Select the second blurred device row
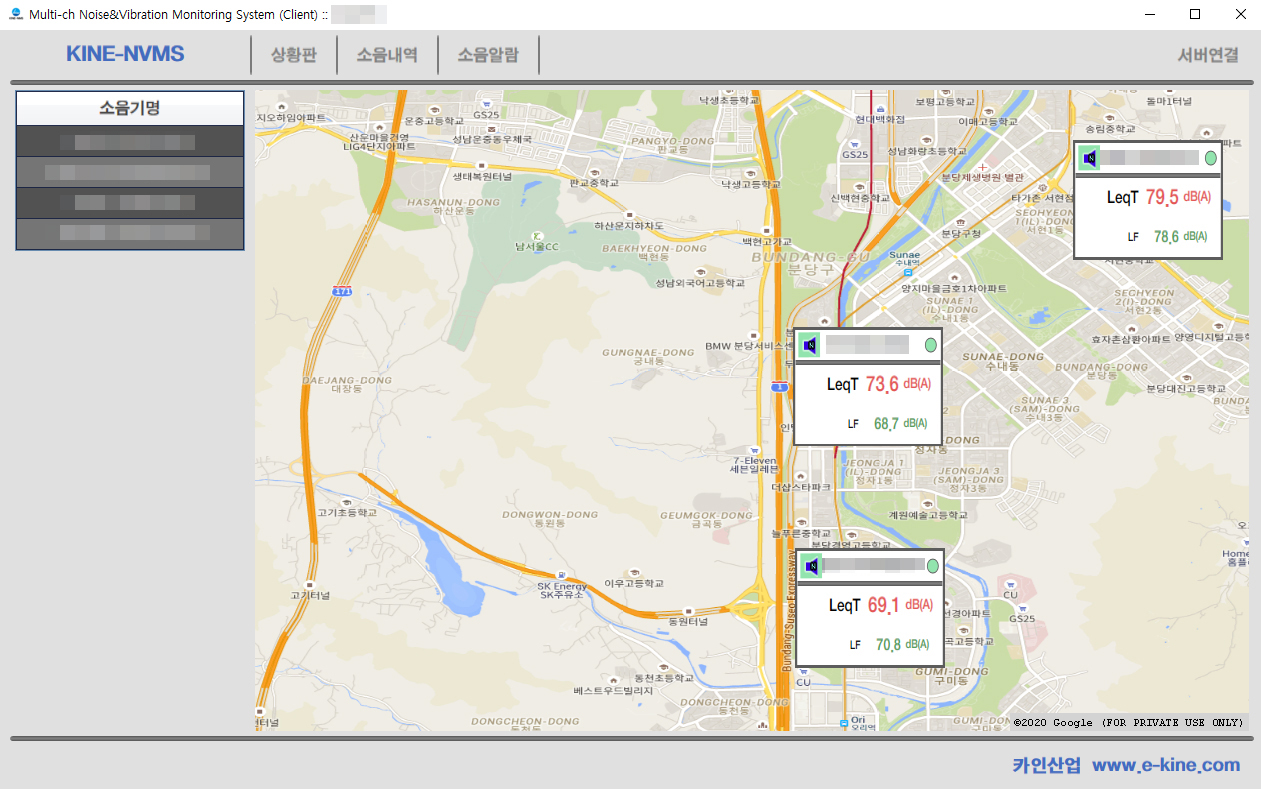 [x=130, y=172]
